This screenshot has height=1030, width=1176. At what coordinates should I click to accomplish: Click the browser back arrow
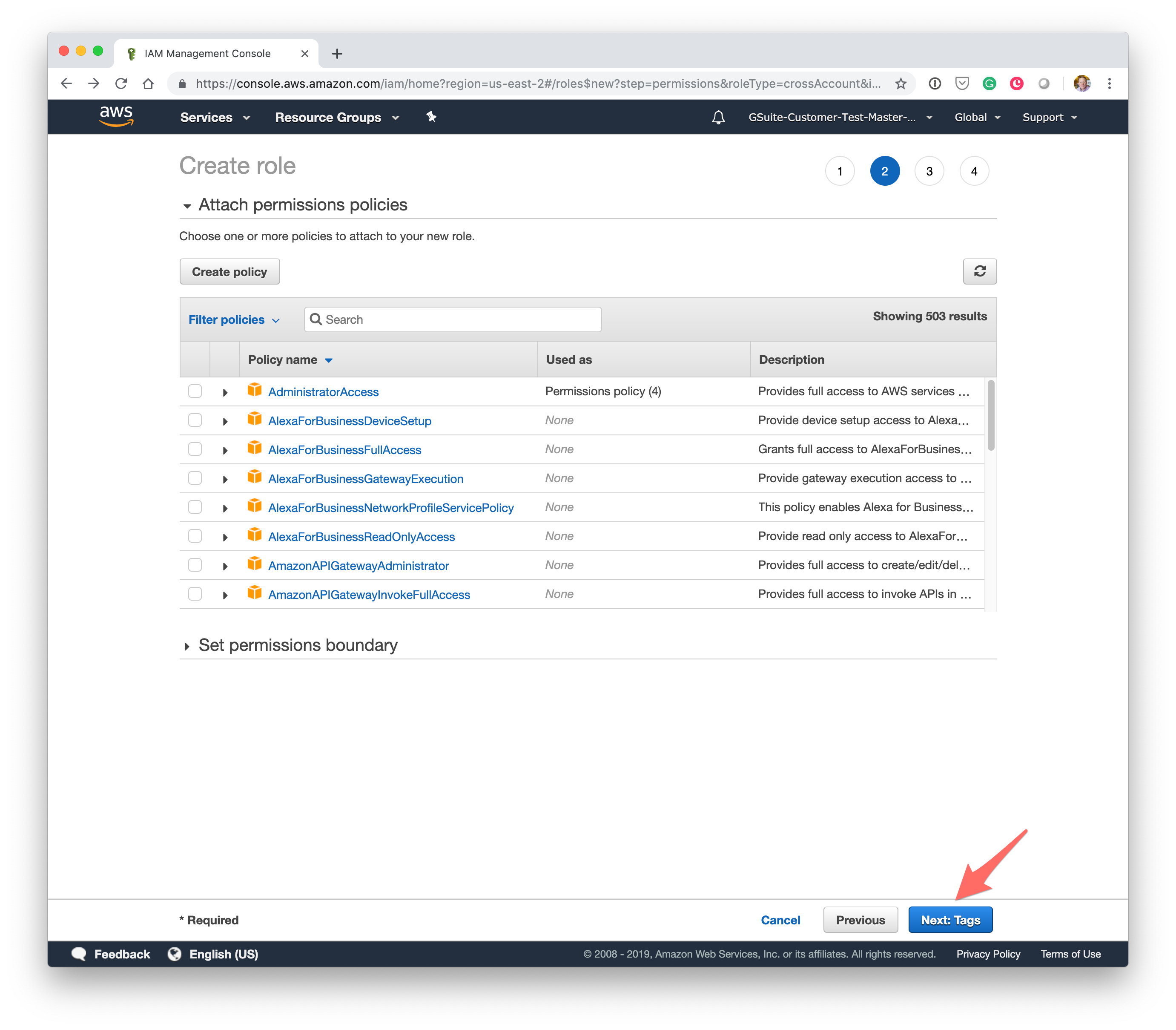(67, 84)
